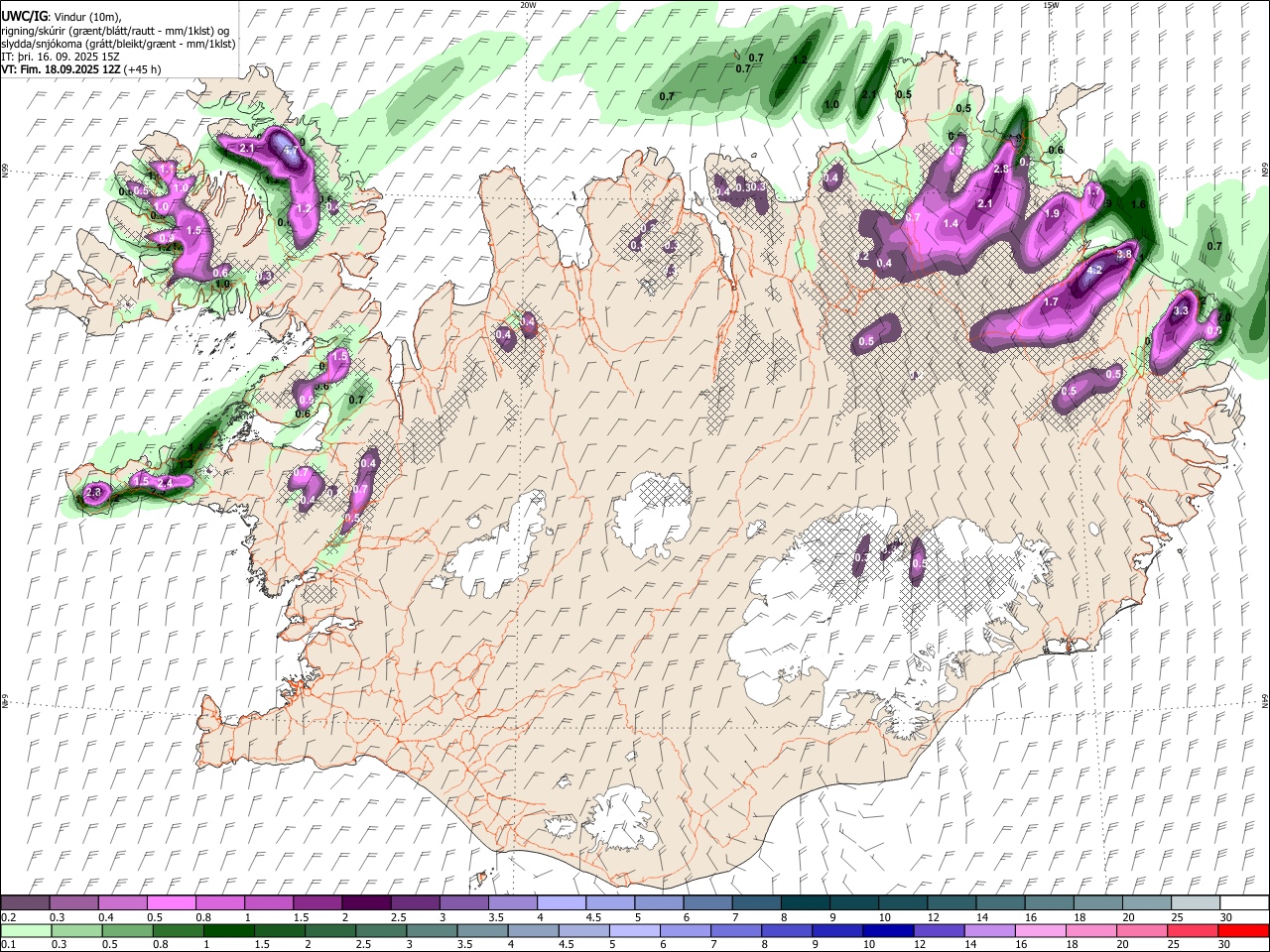Pick the darkest green rain swatch at 1

point(228,930)
